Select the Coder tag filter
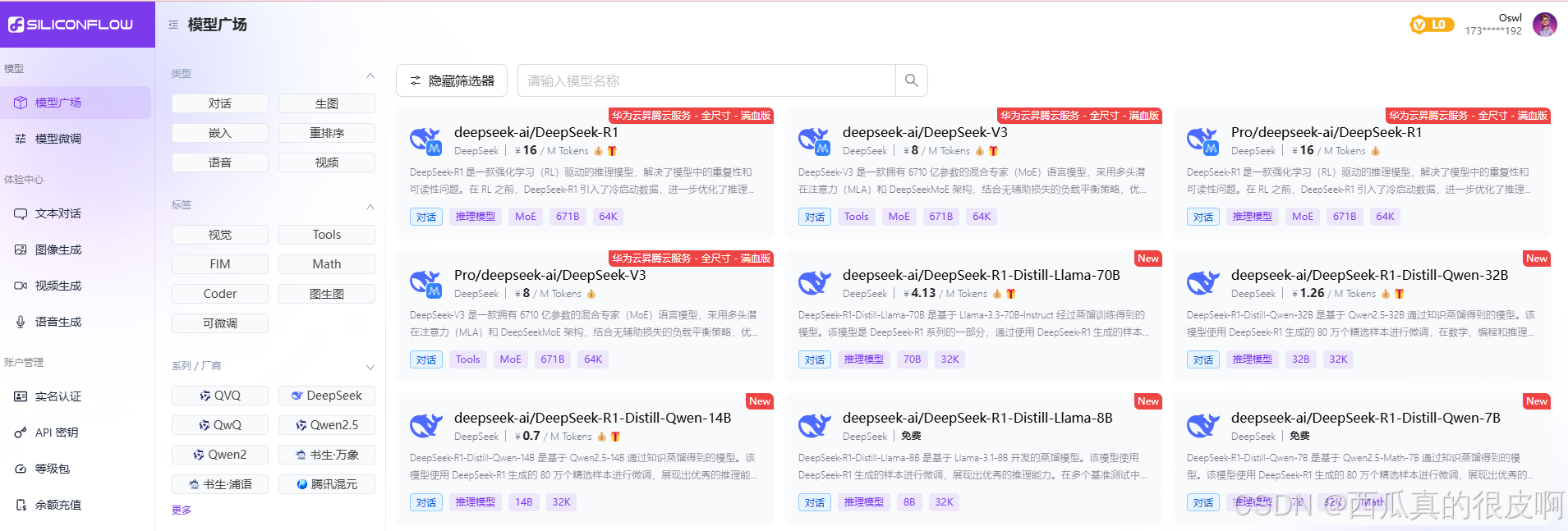 [220, 294]
